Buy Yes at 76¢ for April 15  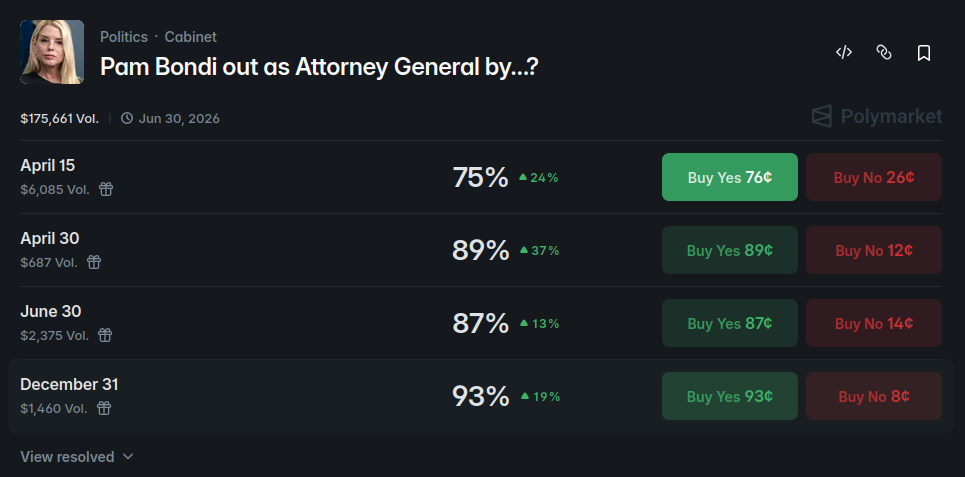point(729,177)
